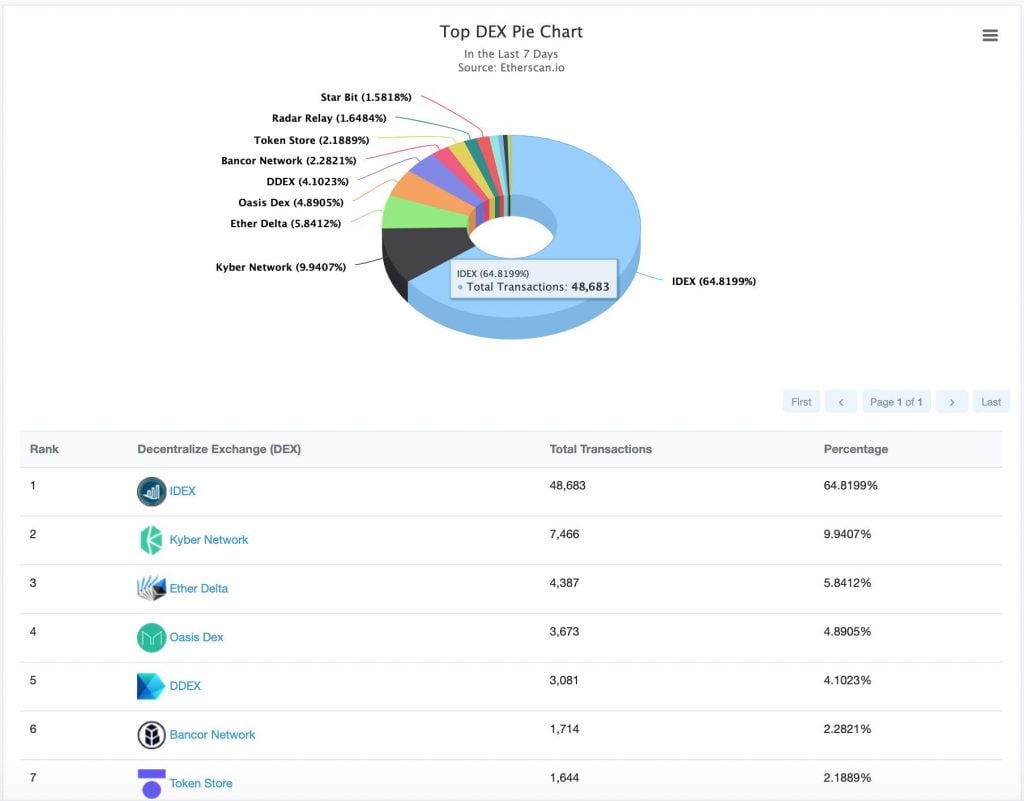Click the Total Transactions column header

click(601, 449)
